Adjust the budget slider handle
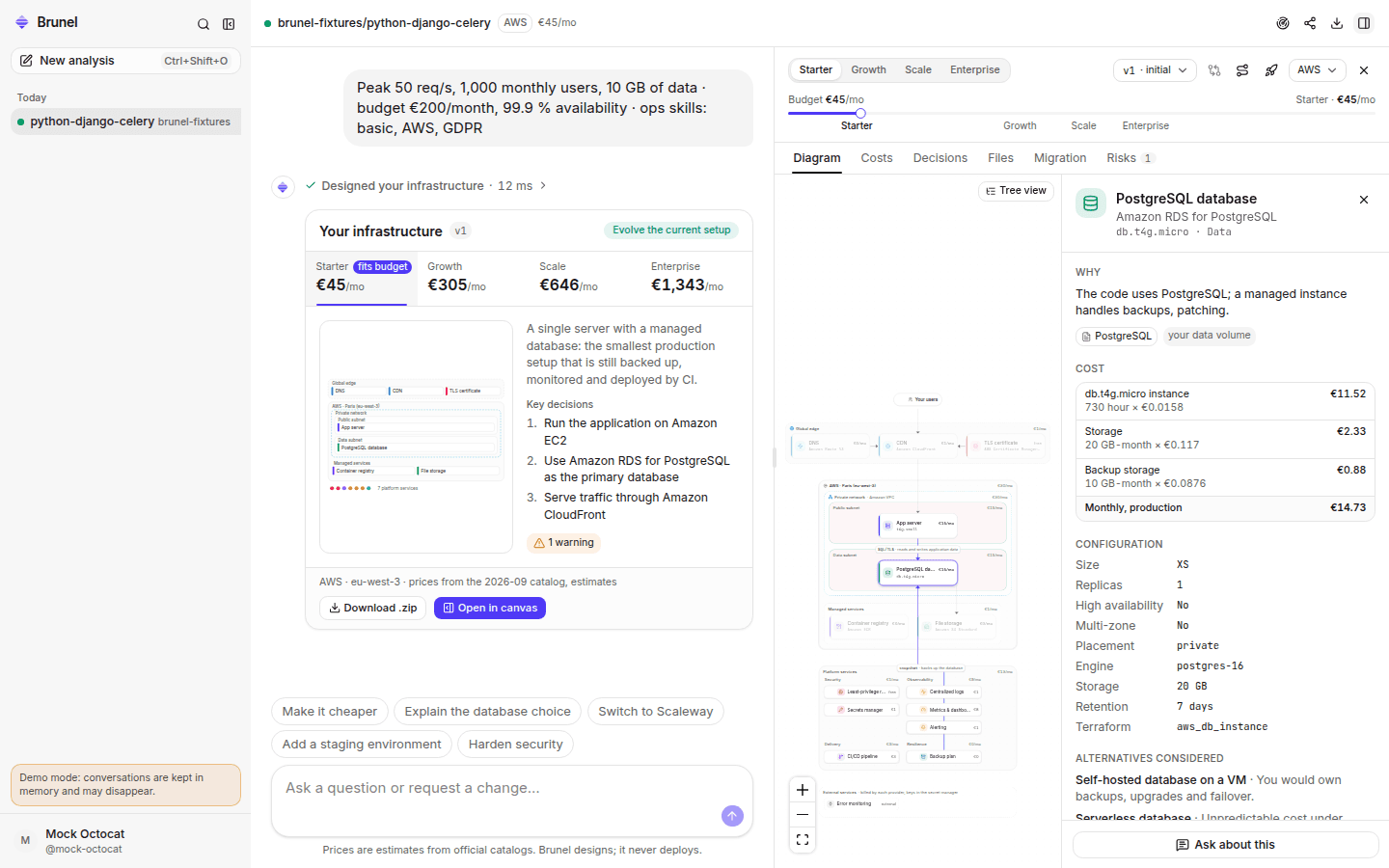This screenshot has height=868, width=1389. [x=860, y=113]
